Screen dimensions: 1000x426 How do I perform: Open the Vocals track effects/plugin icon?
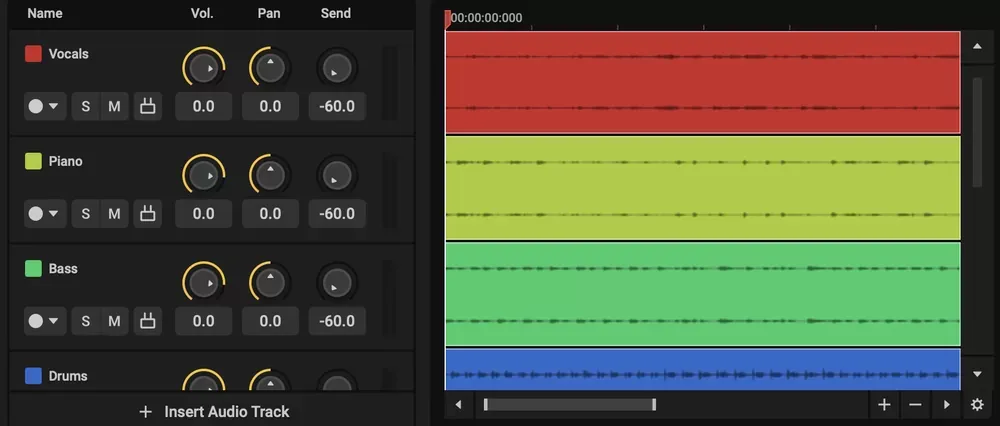pyautogui.click(x=147, y=106)
